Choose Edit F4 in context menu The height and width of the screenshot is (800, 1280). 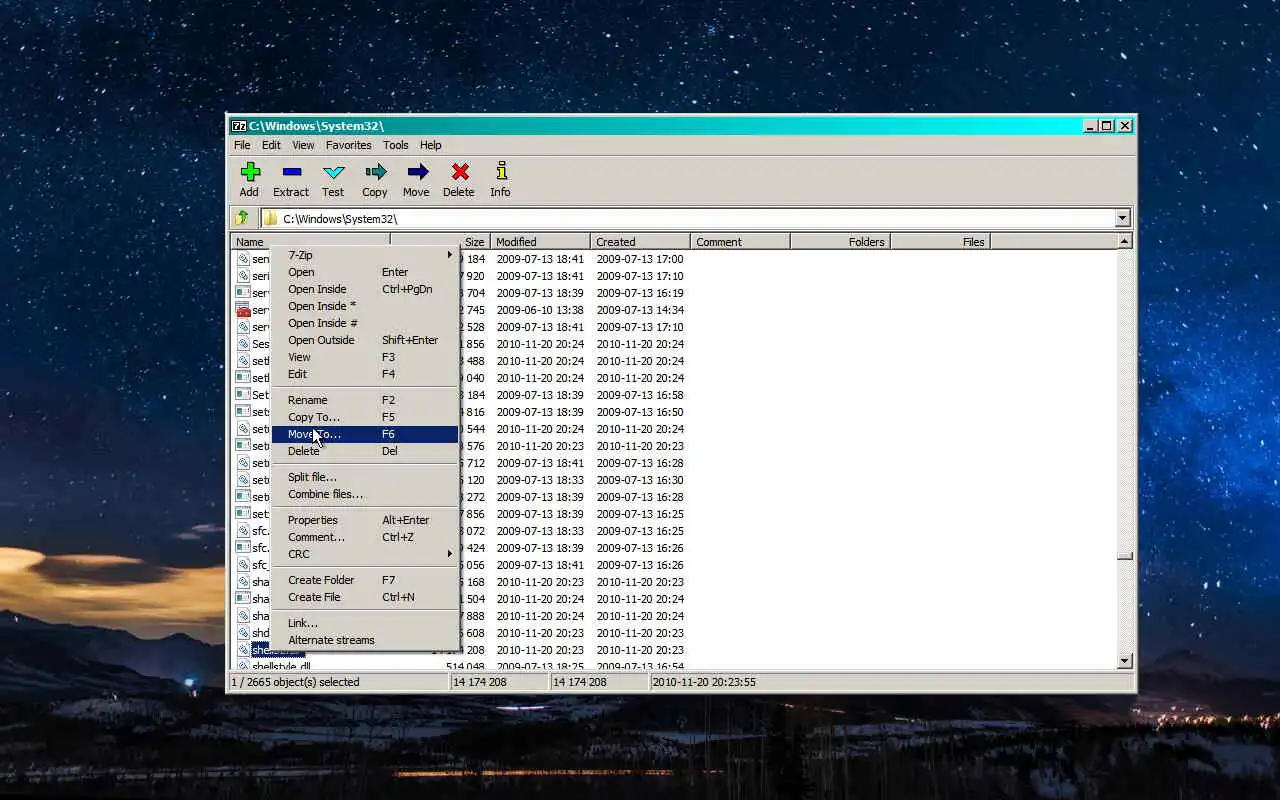tap(365, 374)
